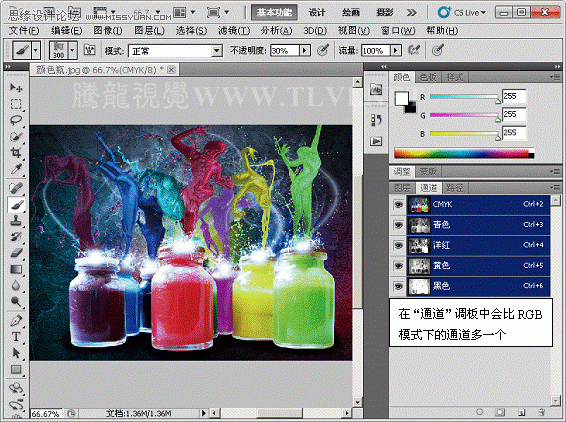566x422 pixels.
Task: Switch to the 摄影 workspace
Action: click(384, 13)
